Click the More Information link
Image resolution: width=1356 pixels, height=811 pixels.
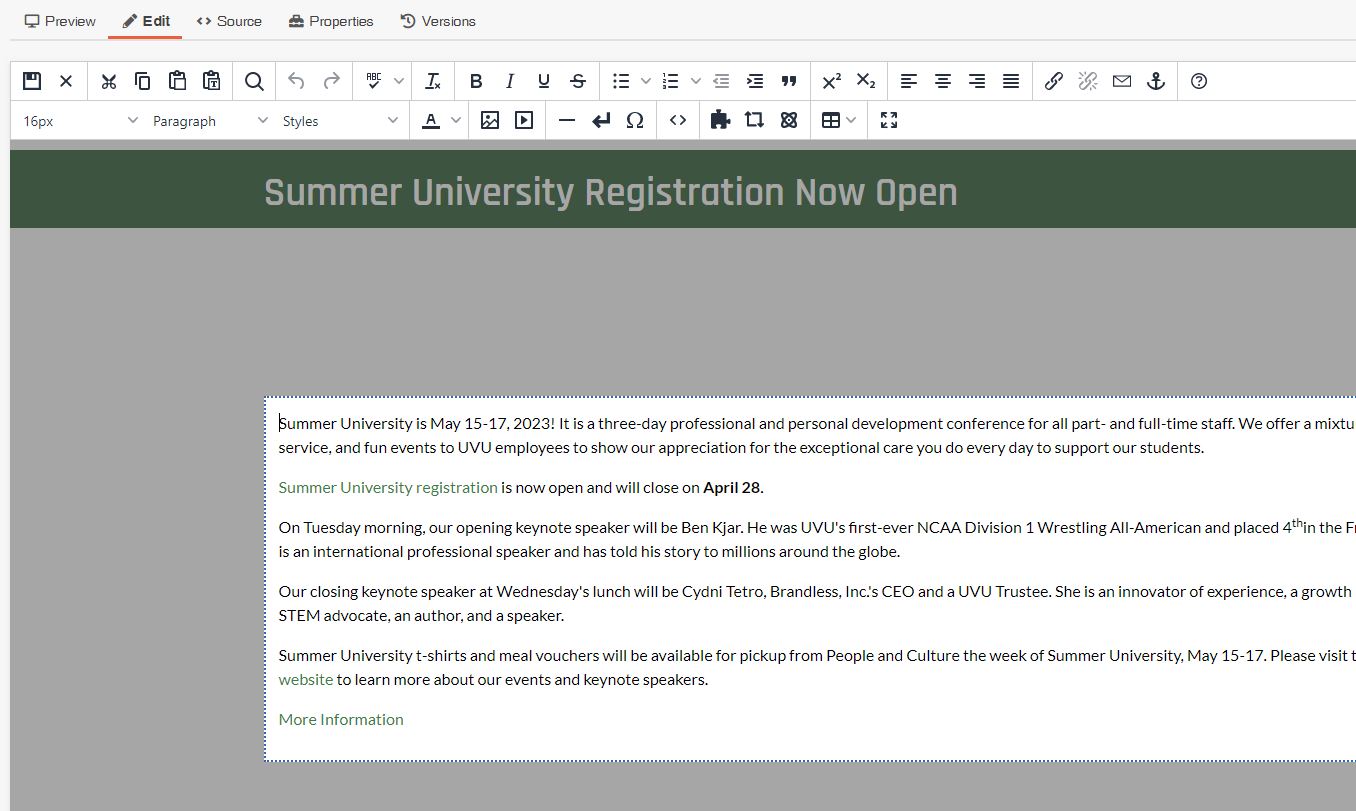pos(341,720)
